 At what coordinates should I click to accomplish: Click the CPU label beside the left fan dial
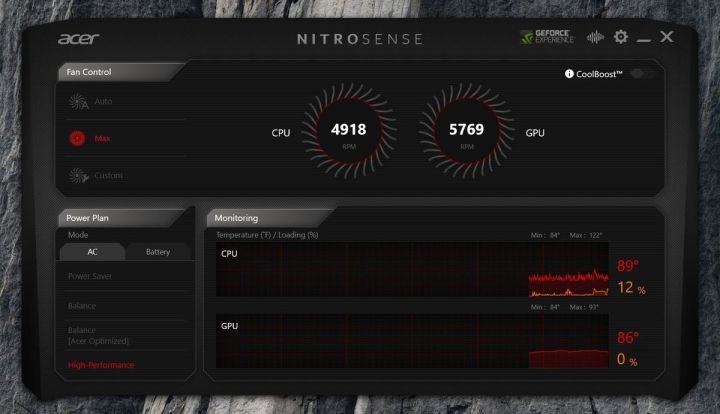281,133
